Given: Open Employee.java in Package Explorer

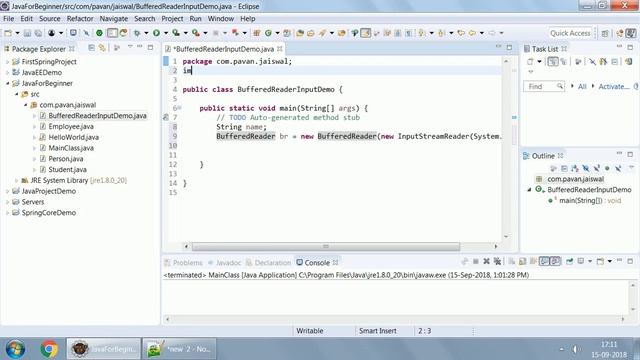Looking at the screenshot, I should (71, 127).
